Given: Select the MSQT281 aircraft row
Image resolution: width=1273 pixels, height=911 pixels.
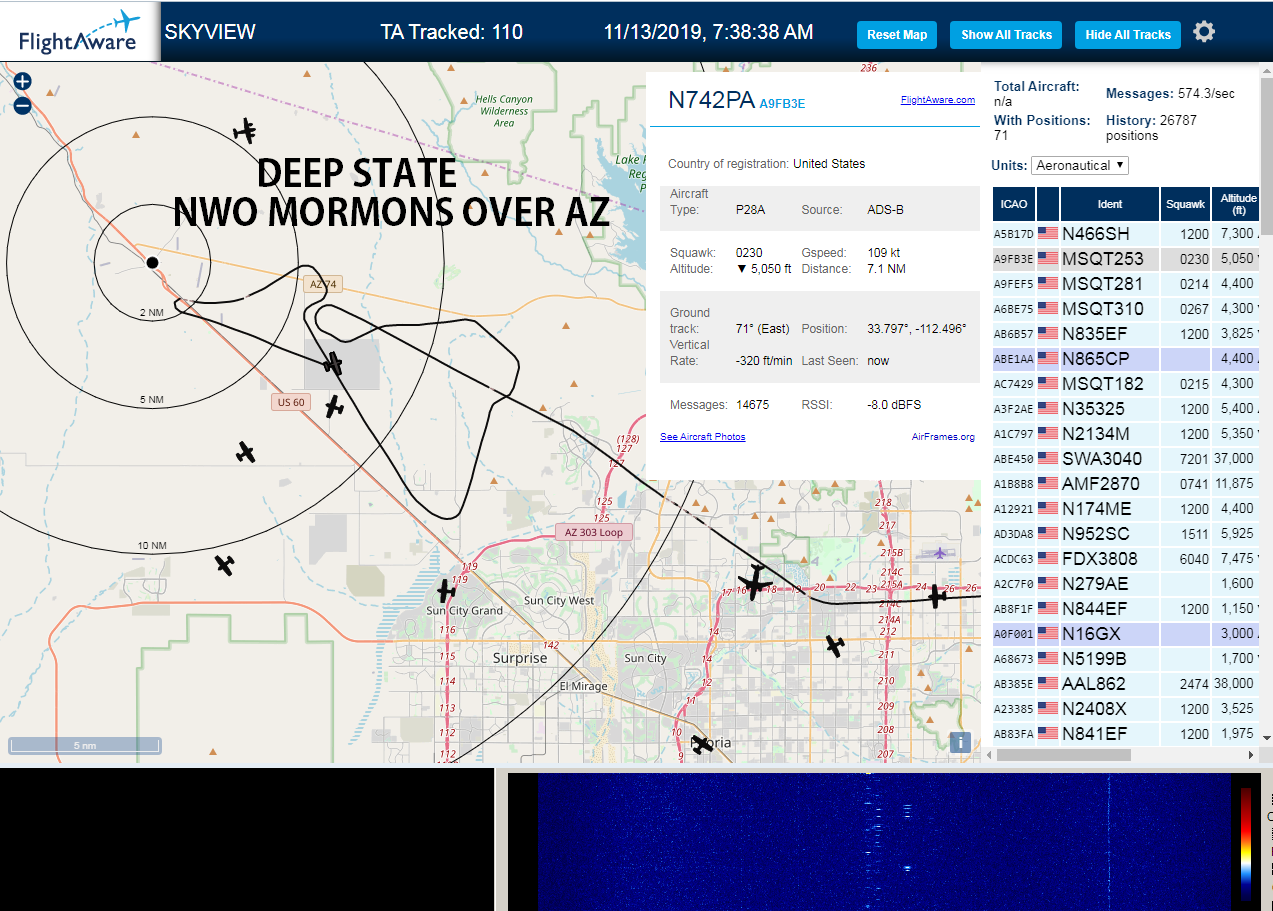Looking at the screenshot, I should 1126,283.
